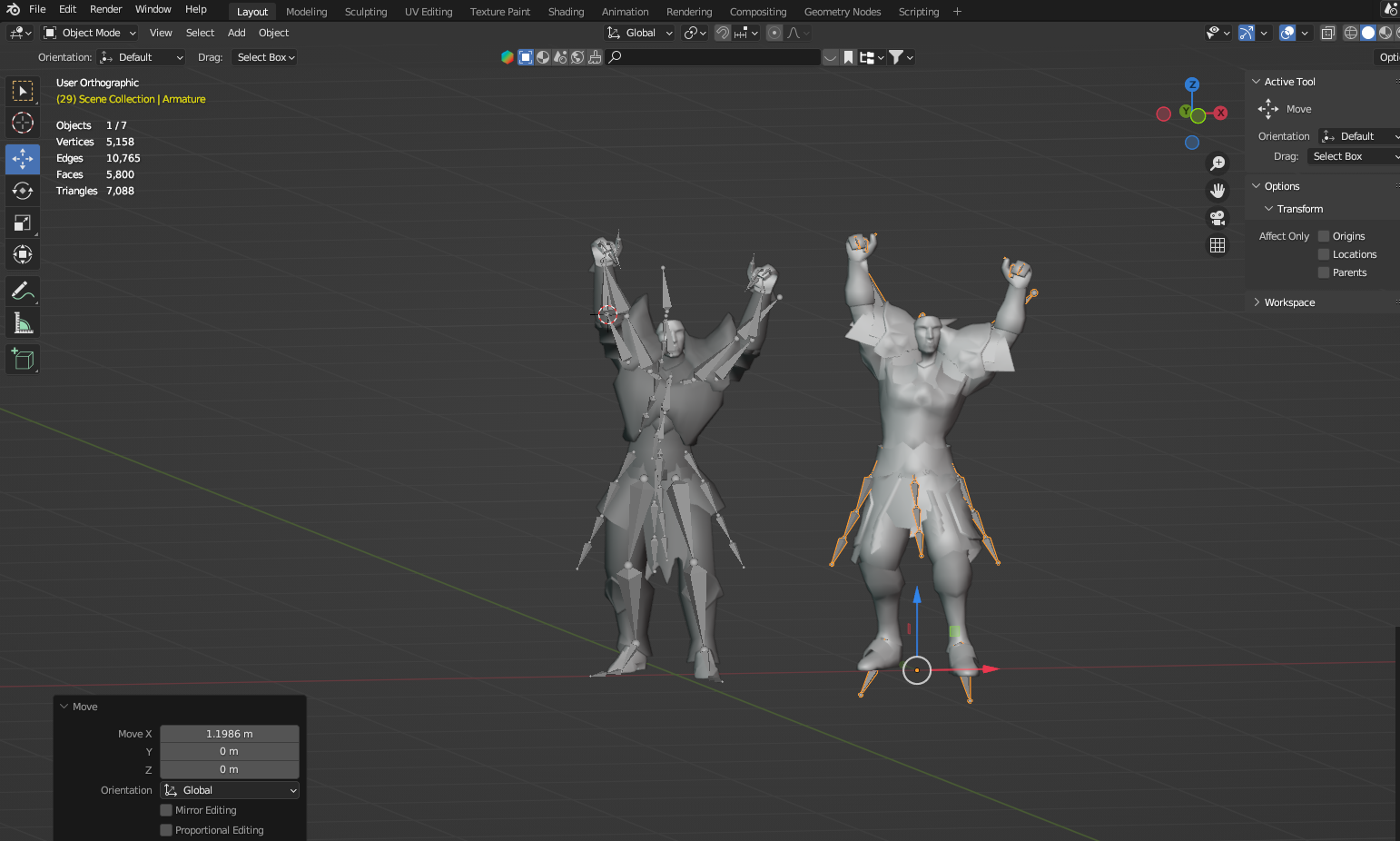
Task: Select the Measure ruler tool
Action: tap(23, 322)
